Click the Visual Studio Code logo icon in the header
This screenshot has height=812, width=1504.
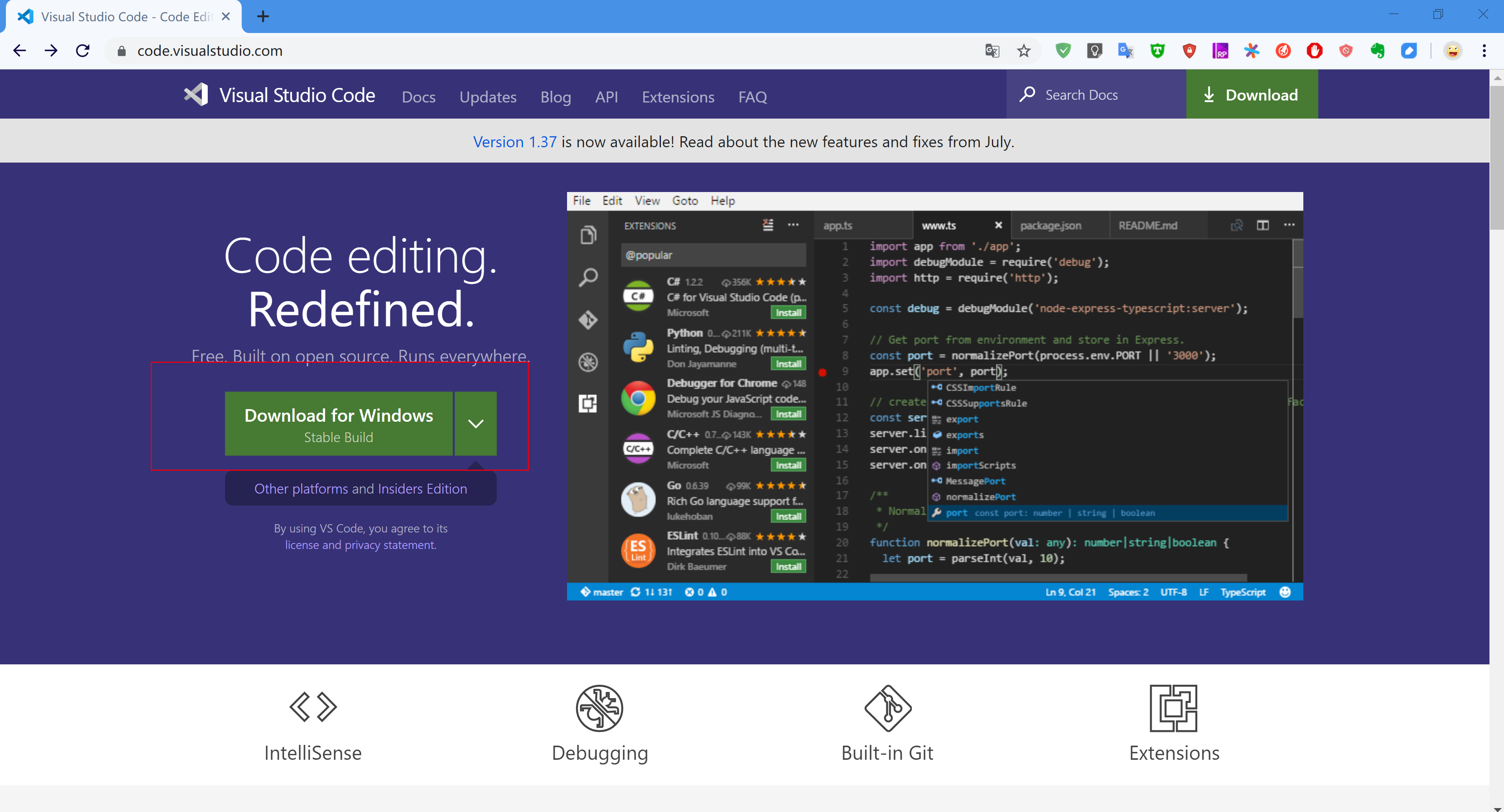[196, 95]
